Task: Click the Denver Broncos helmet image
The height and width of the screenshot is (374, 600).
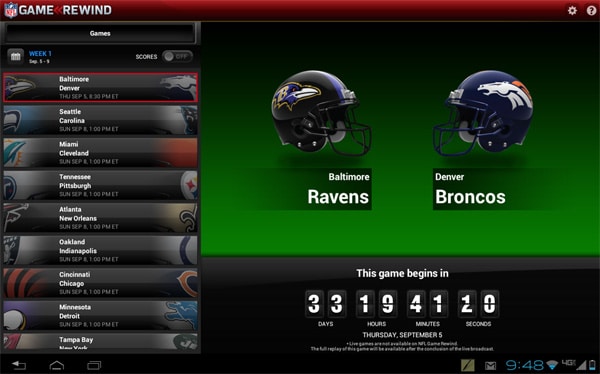Action: click(483, 113)
